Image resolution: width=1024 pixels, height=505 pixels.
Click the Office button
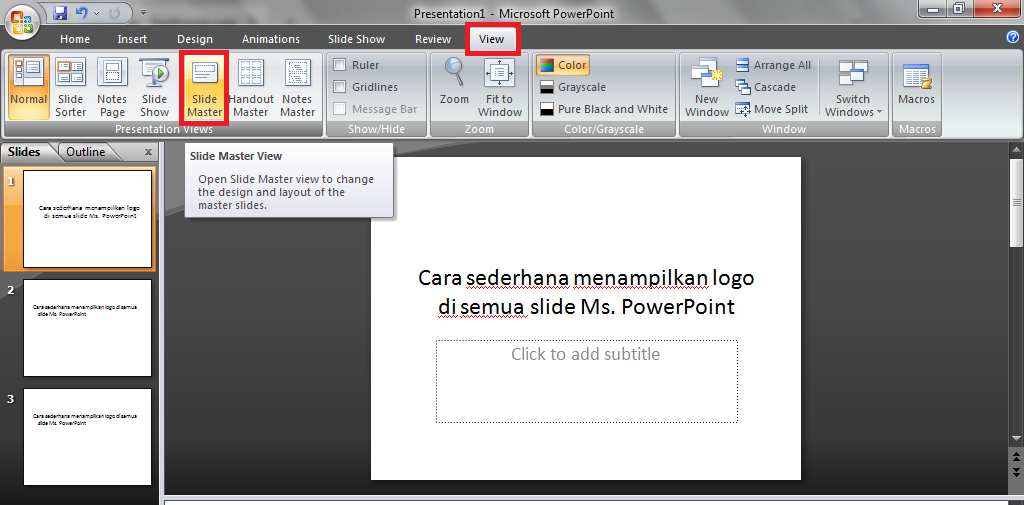click(21, 20)
